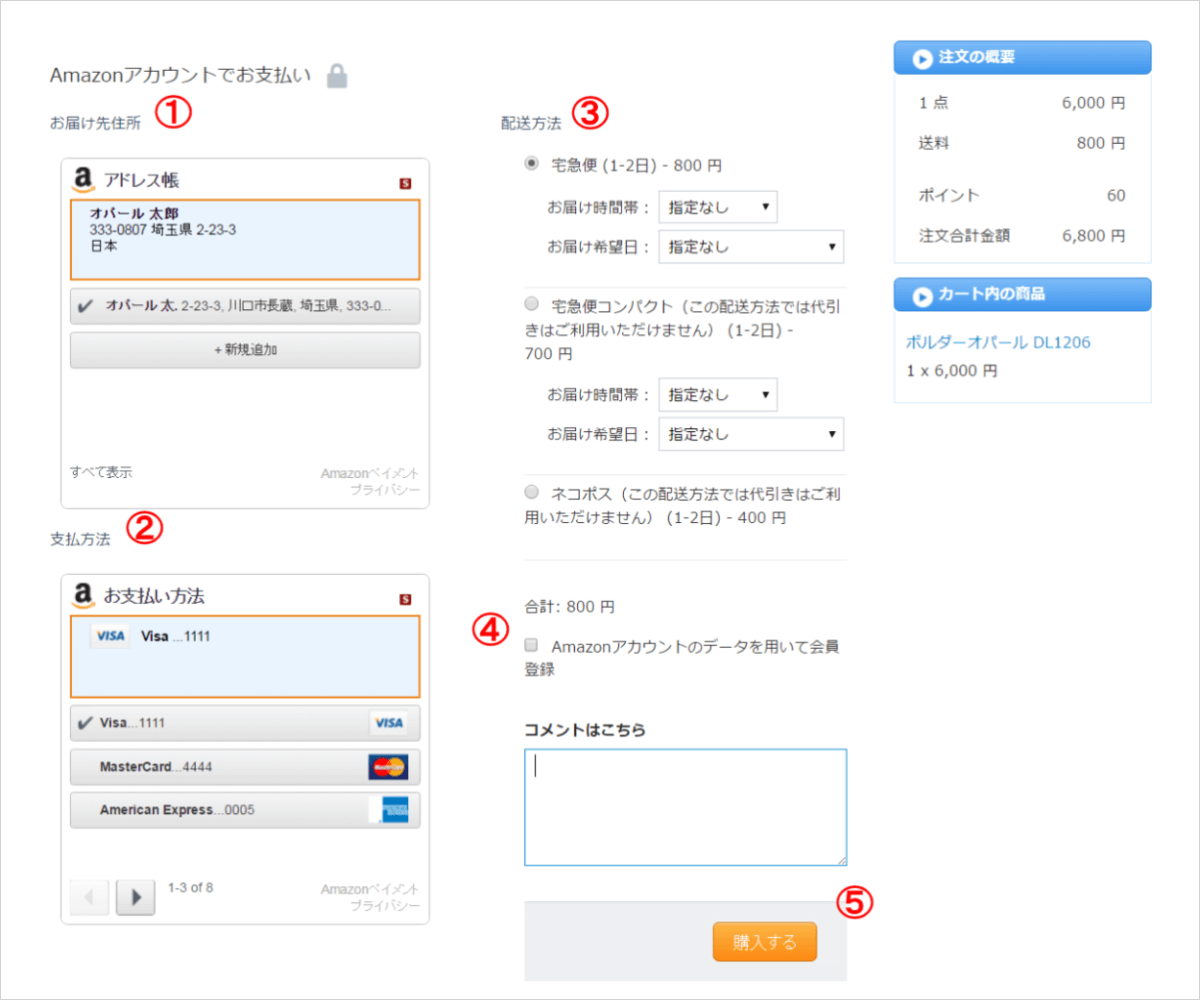
Task: Click the コメントはこちら label
Action: (x=584, y=729)
